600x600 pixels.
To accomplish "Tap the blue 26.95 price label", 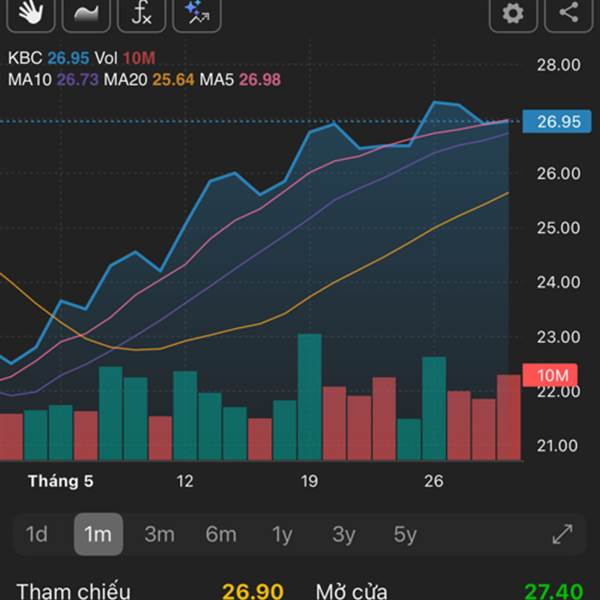I will tap(557, 122).
